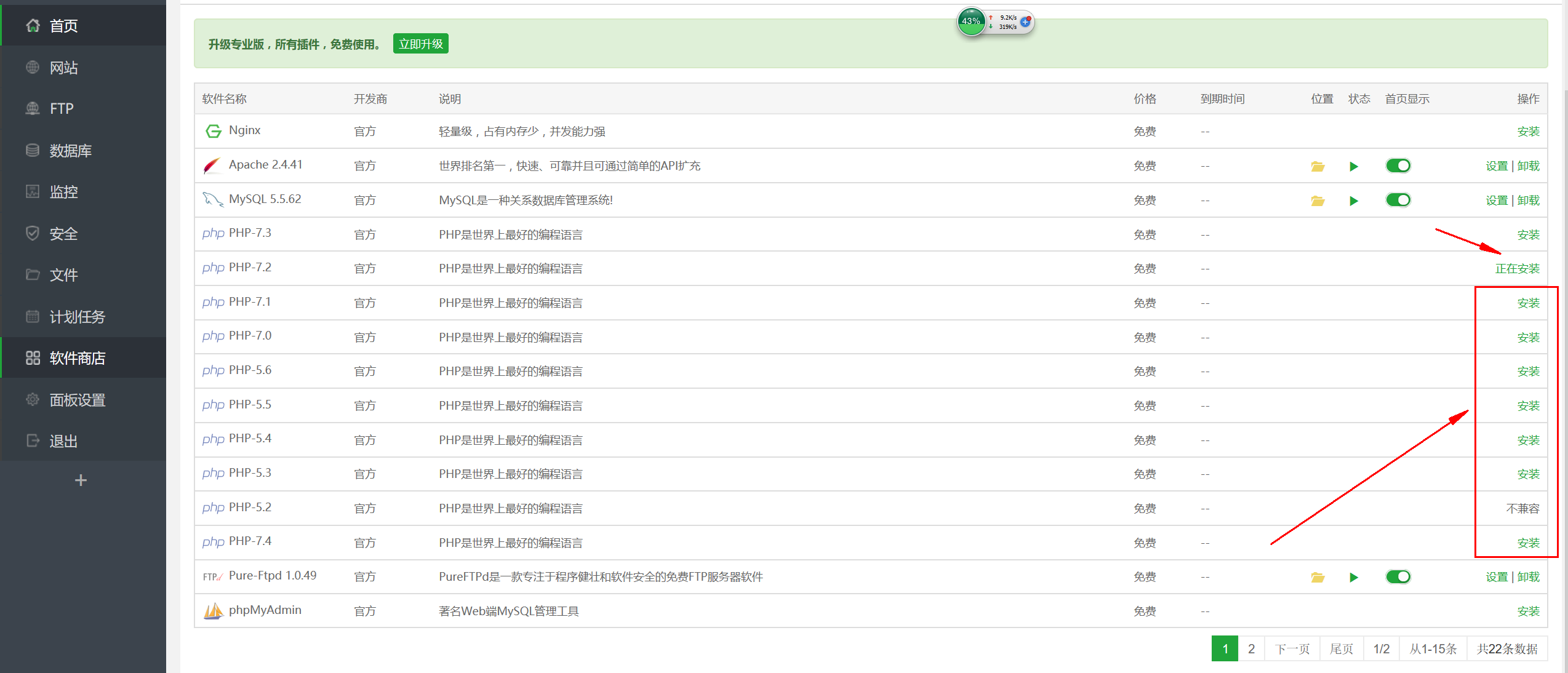Open the MySQL install folder icon

coord(1318,201)
